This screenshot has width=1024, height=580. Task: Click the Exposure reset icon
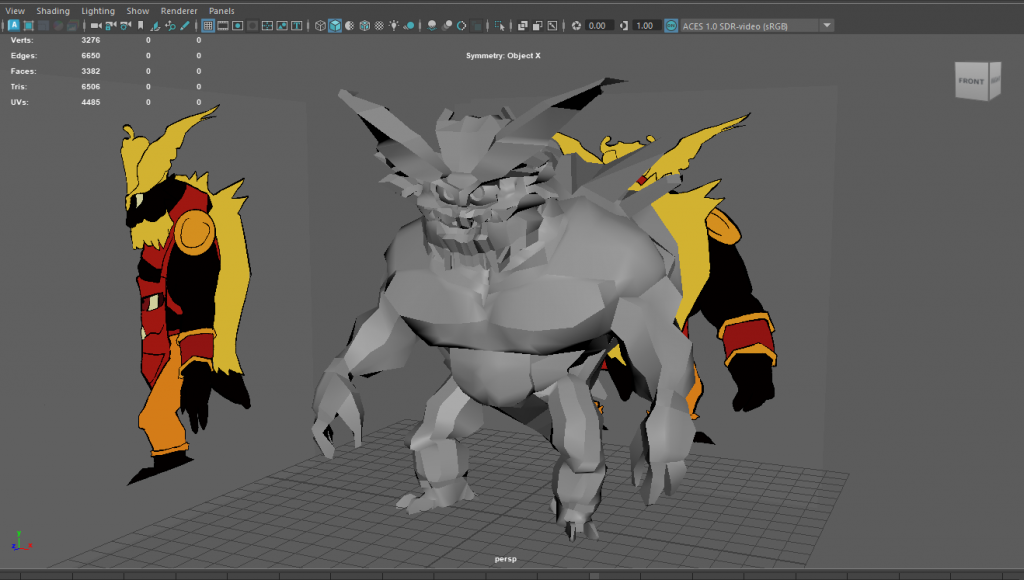pos(576,25)
